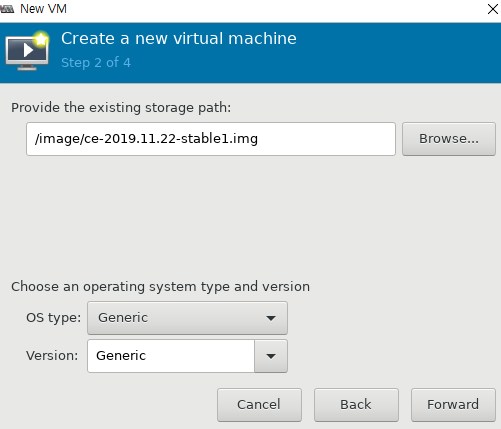
Task: Cancel the new VM wizard
Action: point(259,405)
